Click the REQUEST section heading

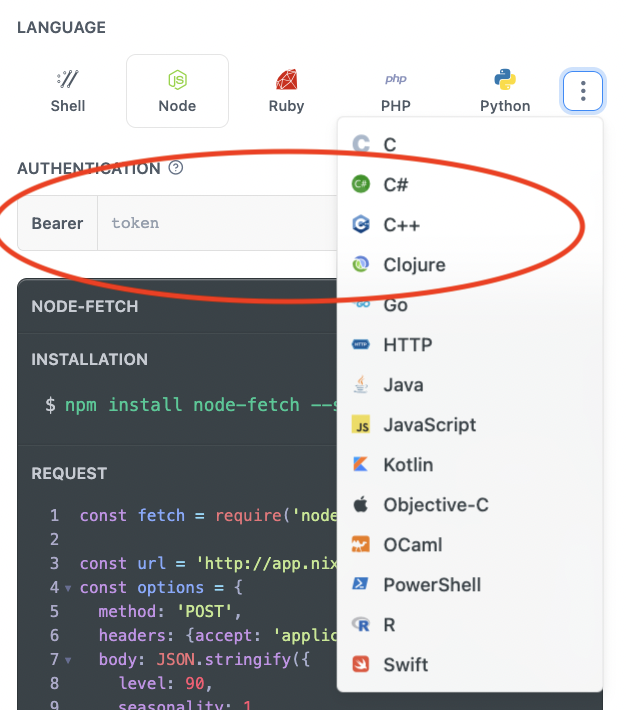(69, 474)
